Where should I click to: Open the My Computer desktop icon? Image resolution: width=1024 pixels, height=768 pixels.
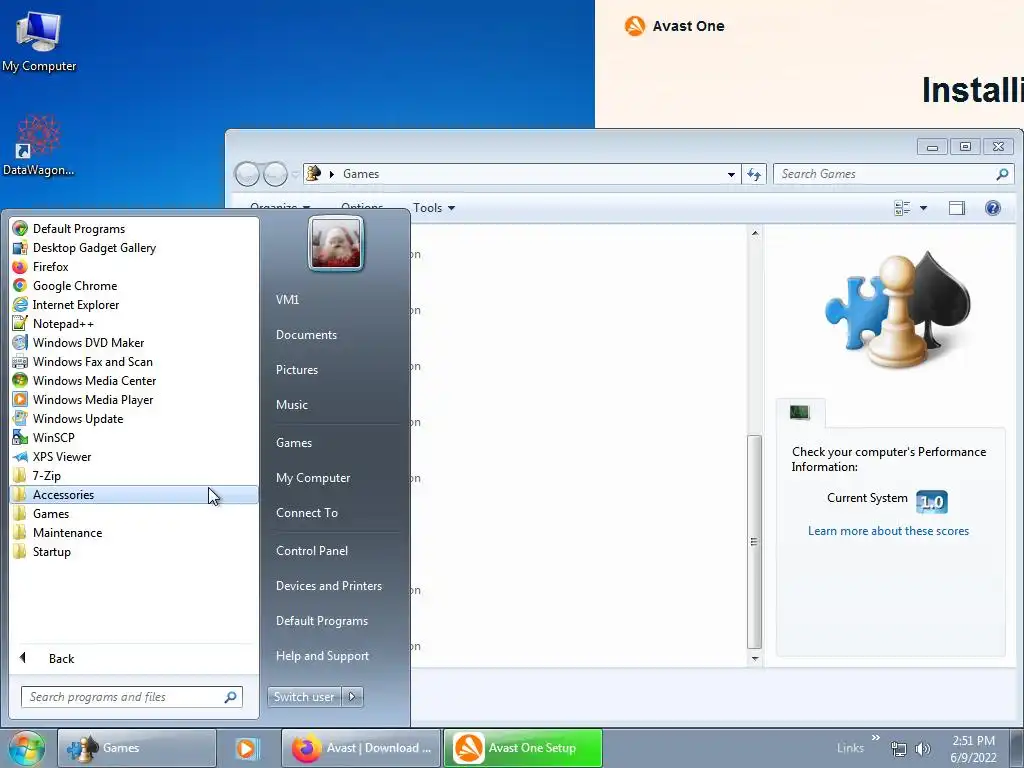point(39,41)
